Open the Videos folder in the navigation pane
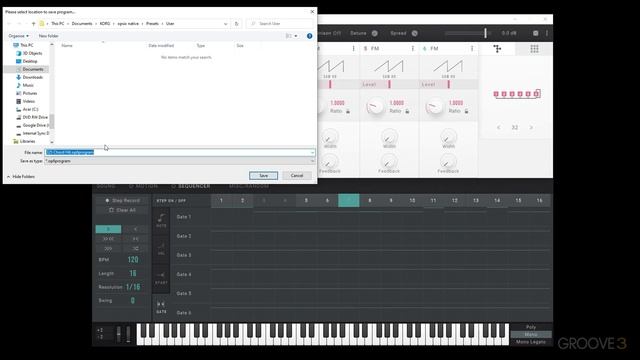Image resolution: width=640 pixels, height=360 pixels. (29, 101)
